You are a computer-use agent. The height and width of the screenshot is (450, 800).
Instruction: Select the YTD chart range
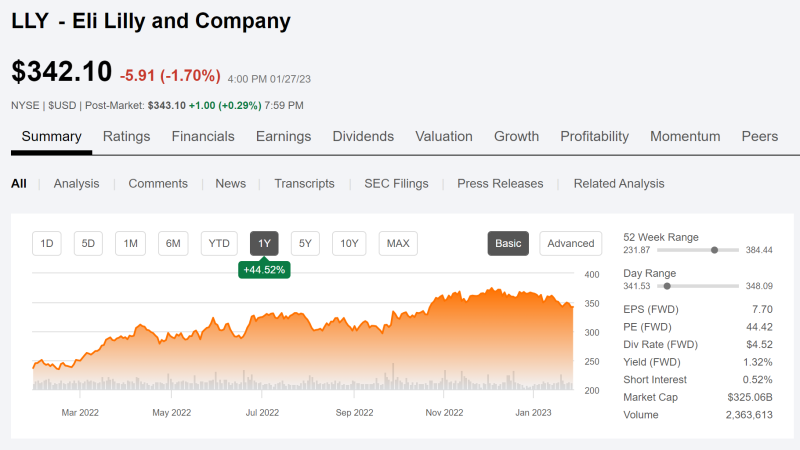pos(219,243)
